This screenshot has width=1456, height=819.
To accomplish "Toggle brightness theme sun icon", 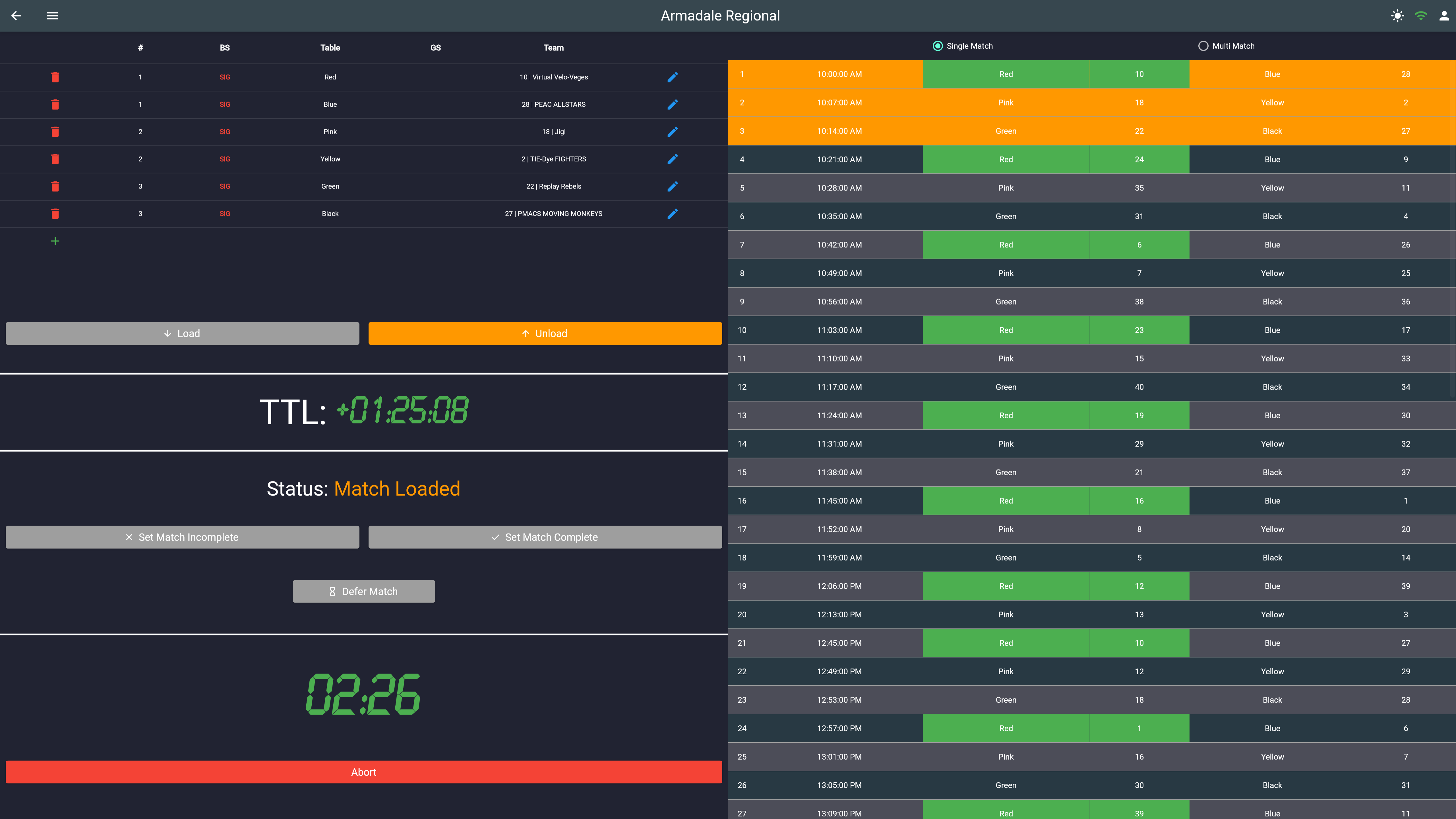I will pyautogui.click(x=1397, y=16).
